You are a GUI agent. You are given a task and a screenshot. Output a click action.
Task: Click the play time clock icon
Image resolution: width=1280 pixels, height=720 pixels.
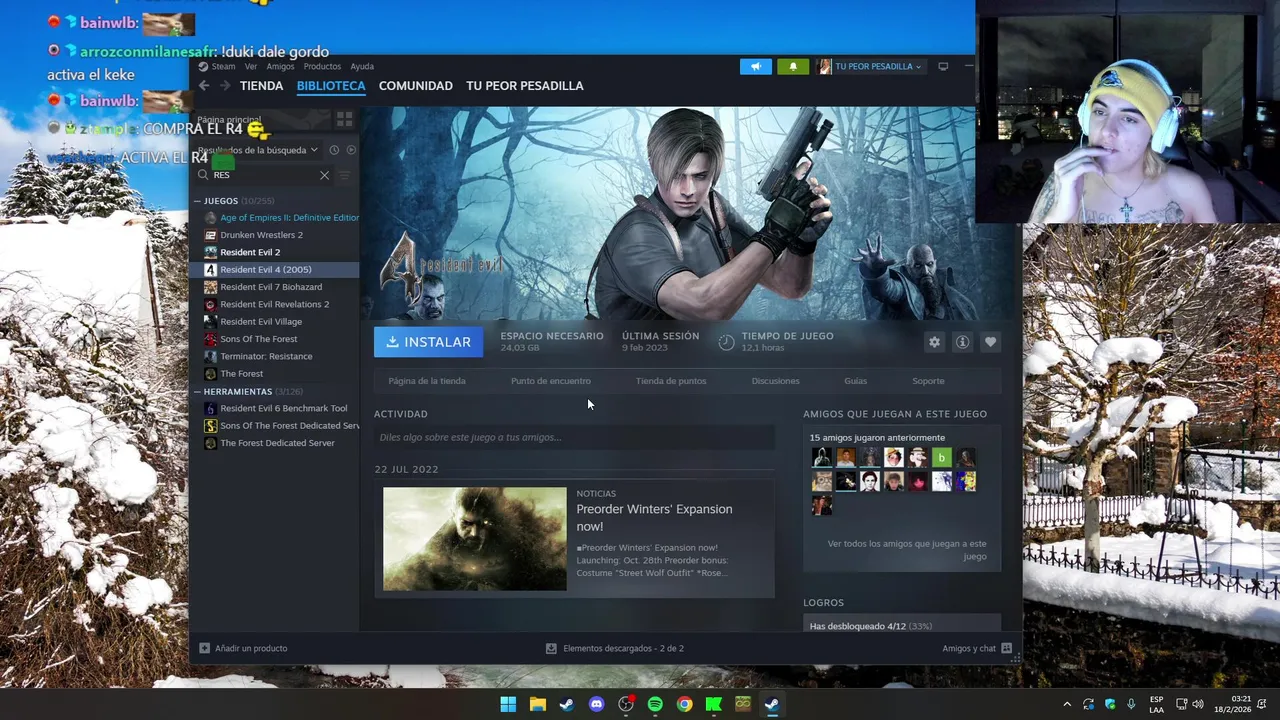point(726,342)
